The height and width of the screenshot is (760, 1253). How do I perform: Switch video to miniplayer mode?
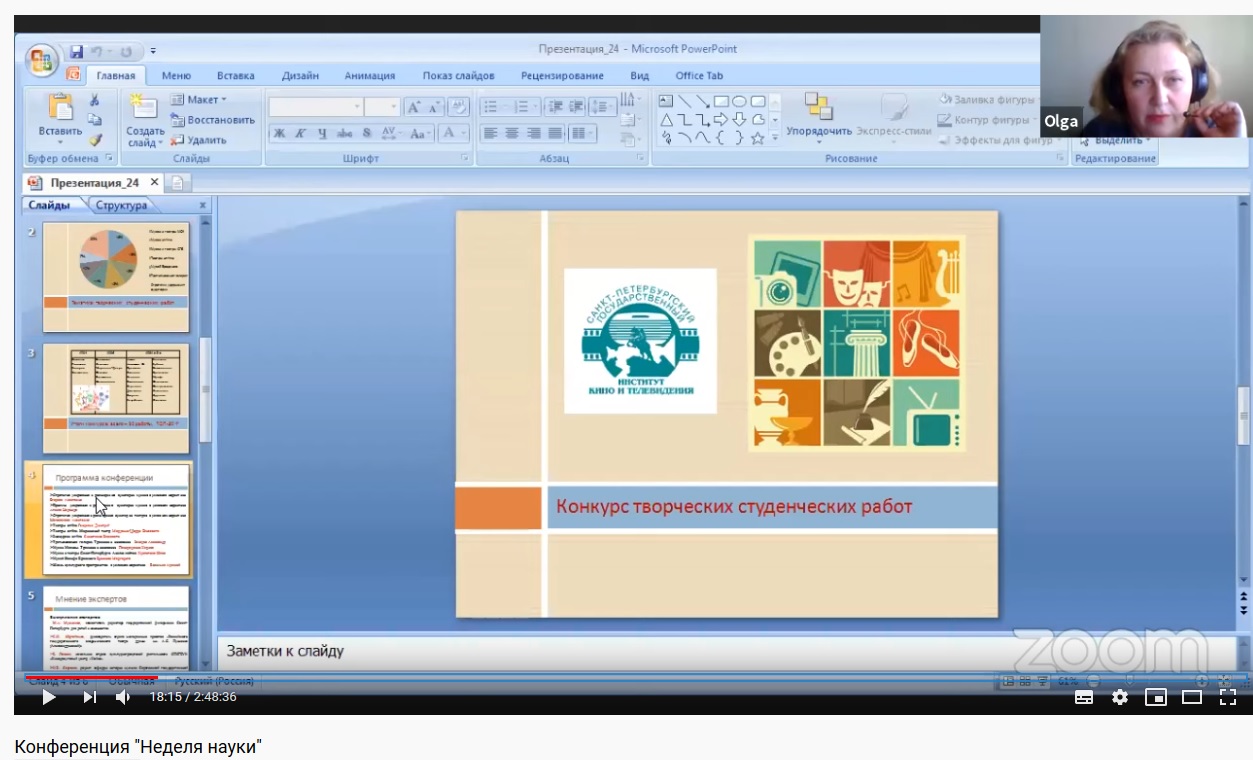coord(1156,697)
